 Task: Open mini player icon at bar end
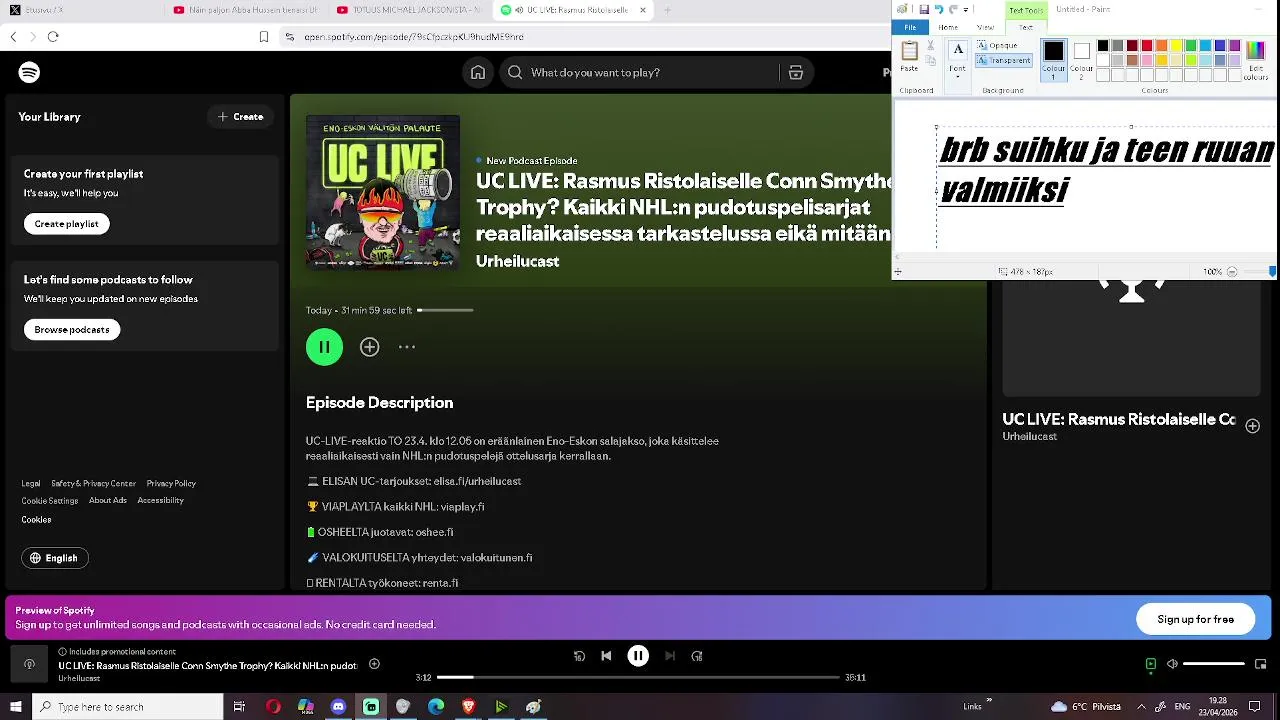(1260, 664)
